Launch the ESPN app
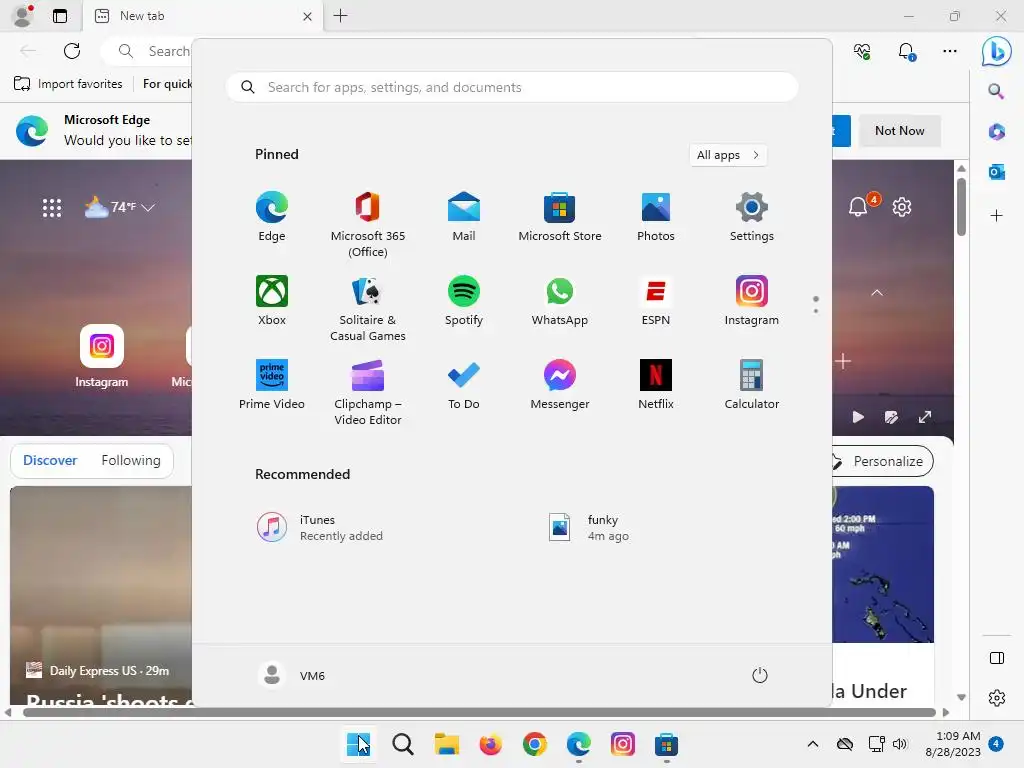Viewport: 1024px width, 768px height. (x=656, y=301)
